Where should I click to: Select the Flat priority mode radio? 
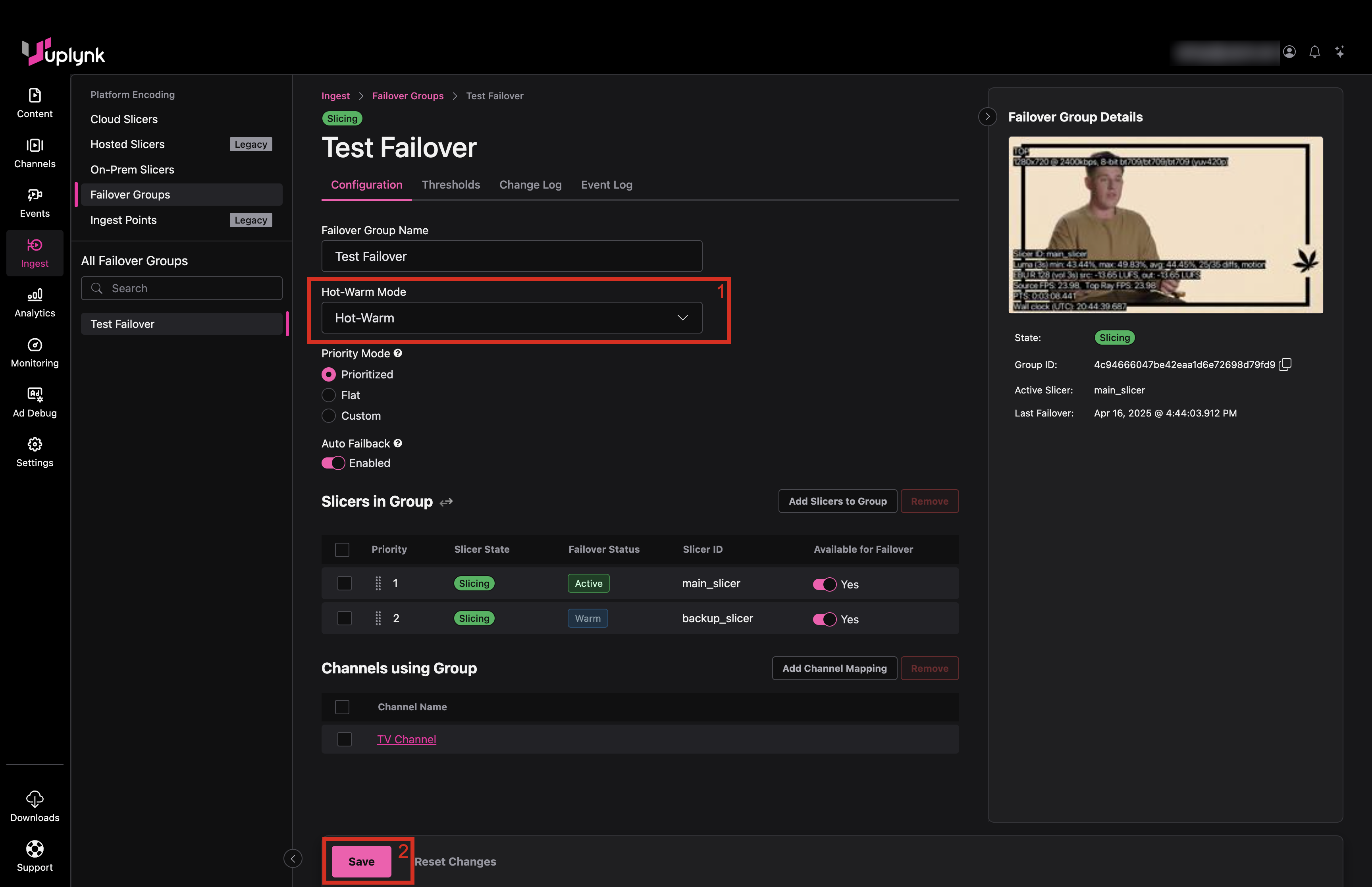329,395
